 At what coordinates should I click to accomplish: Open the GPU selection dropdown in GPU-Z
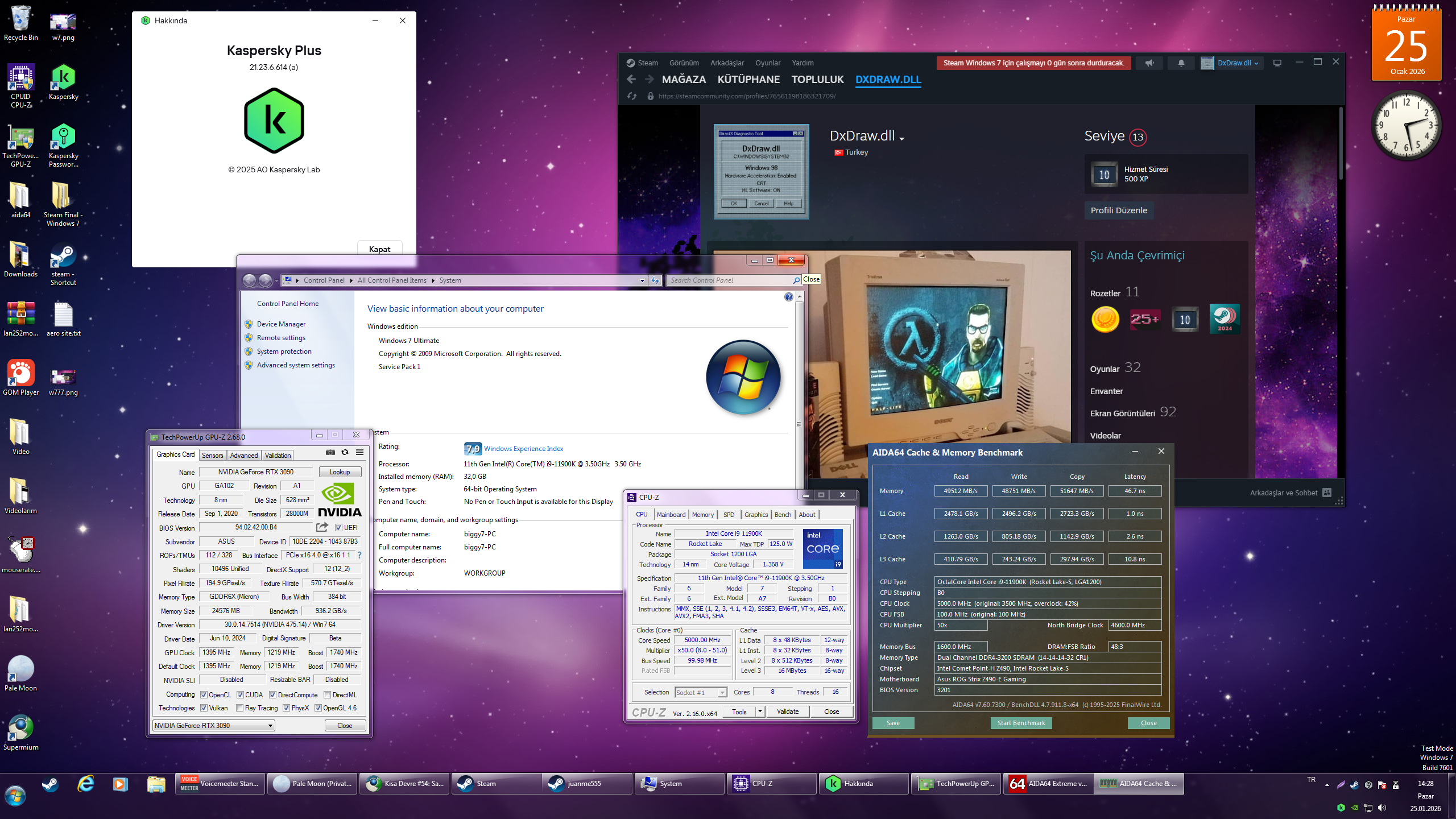[x=214, y=726]
